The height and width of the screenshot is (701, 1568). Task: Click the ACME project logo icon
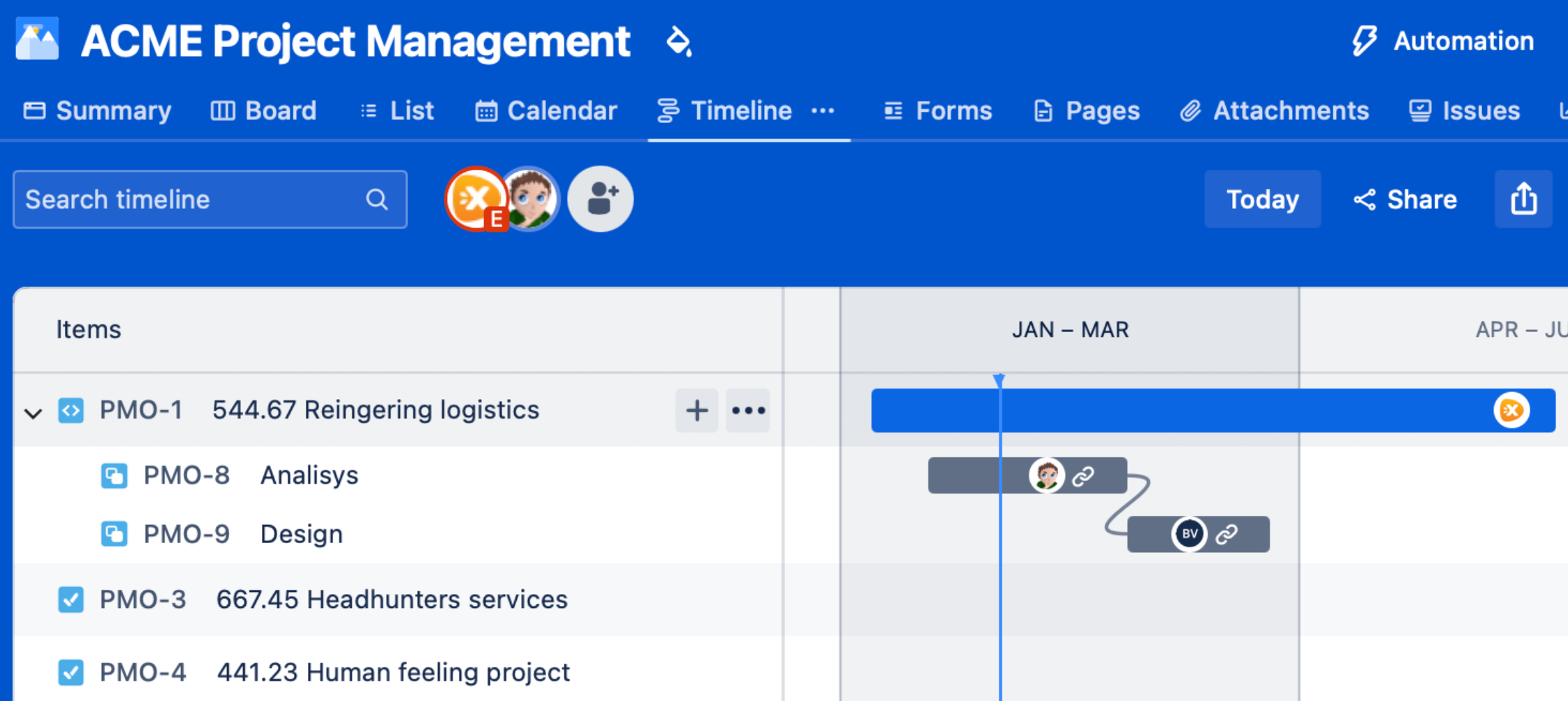pos(37,40)
